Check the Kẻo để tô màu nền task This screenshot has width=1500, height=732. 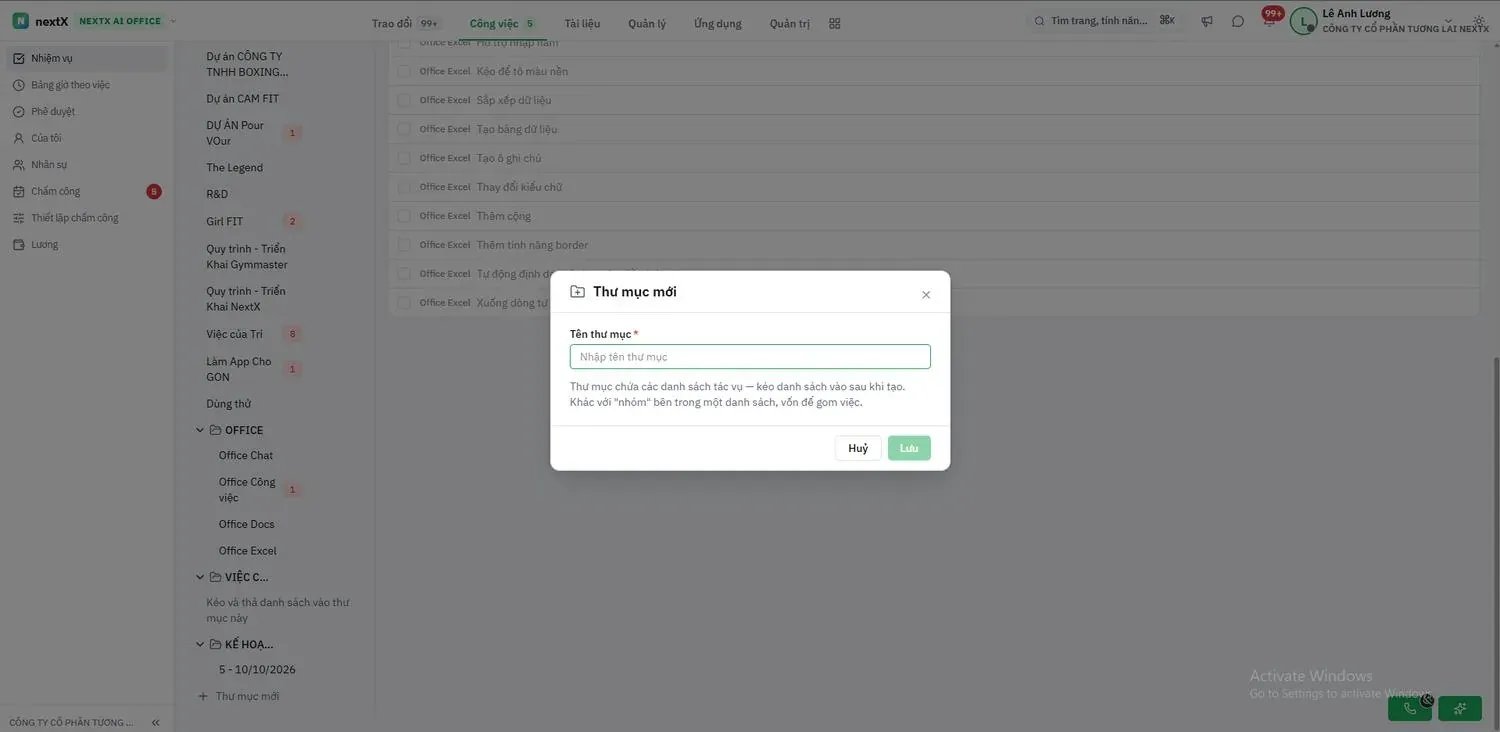point(404,71)
